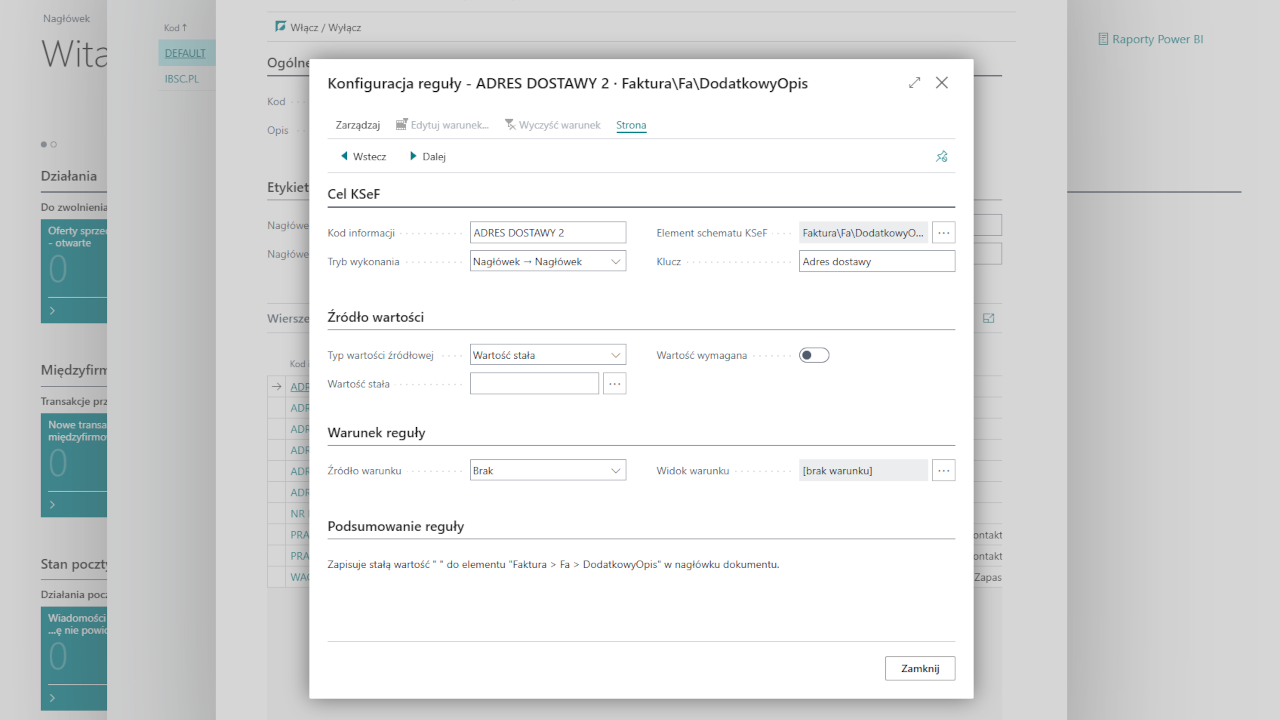The height and width of the screenshot is (720, 1280).
Task: Open Typ wartości źródłowej dropdown
Action: click(548, 355)
